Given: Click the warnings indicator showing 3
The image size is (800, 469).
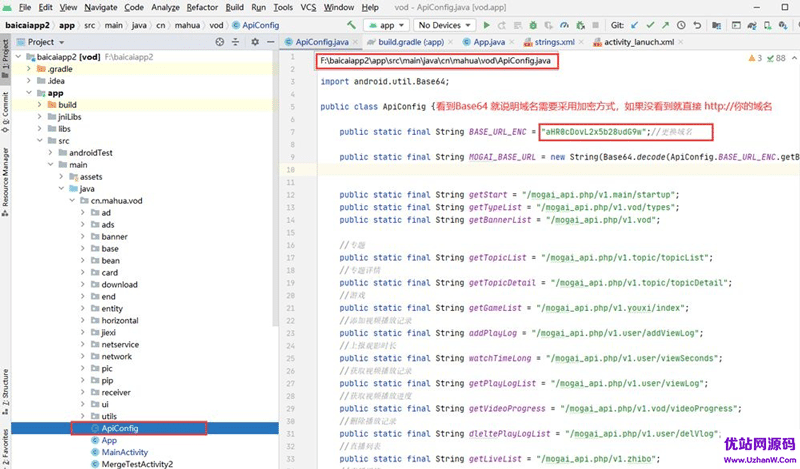Looking at the screenshot, I should (x=755, y=58).
